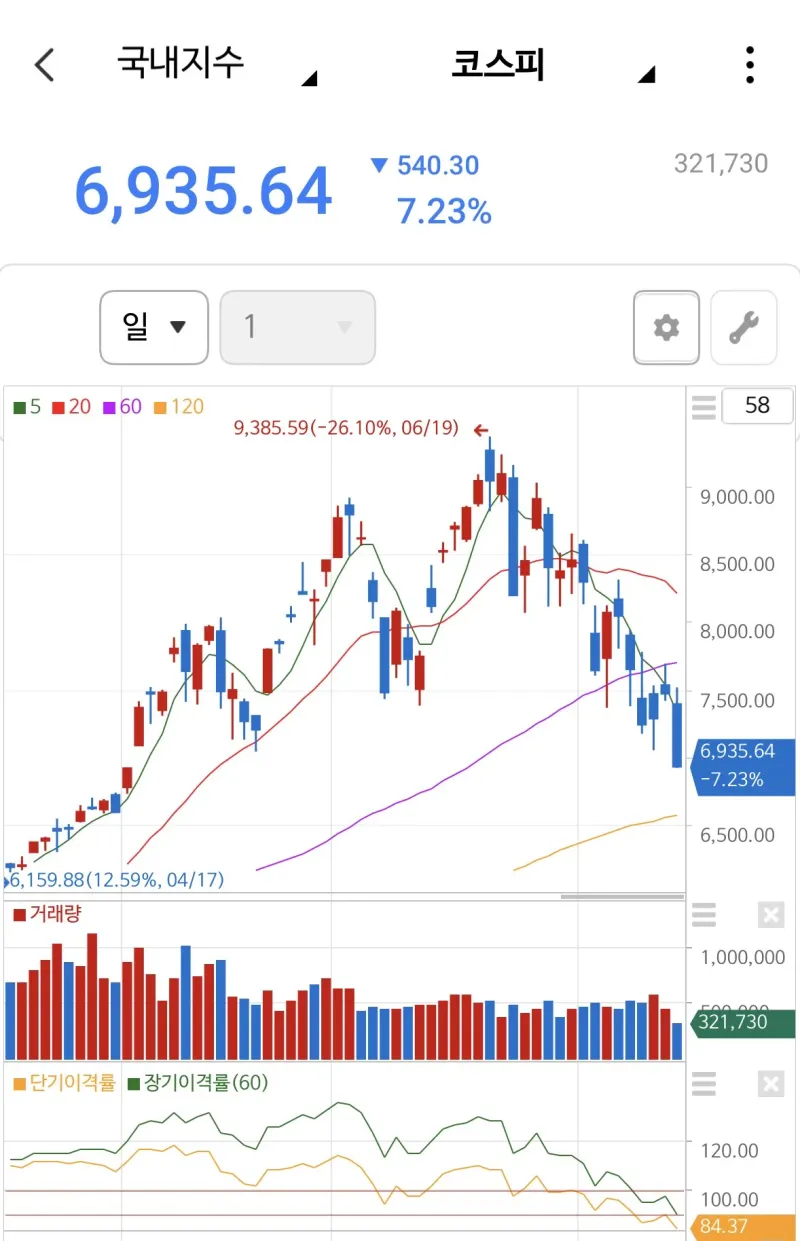800x1241 pixels.
Task: Open volume panel hamburger menu icon
Action: 704,915
